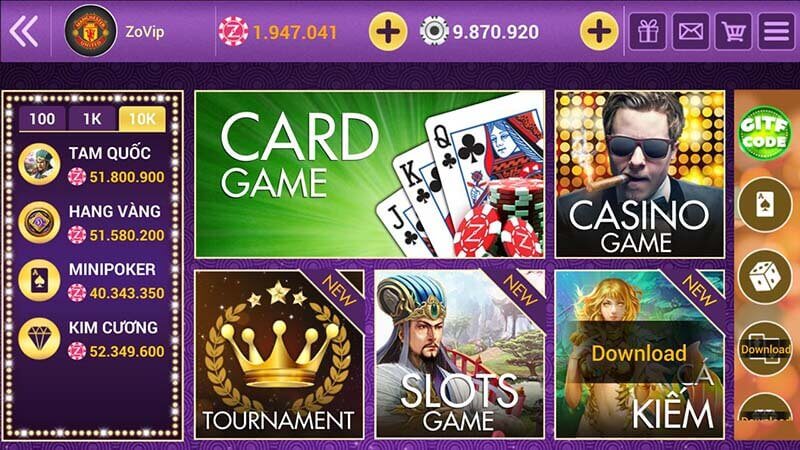The width and height of the screenshot is (800, 450).
Task: Click the green Gift Code badge
Action: [x=764, y=133]
